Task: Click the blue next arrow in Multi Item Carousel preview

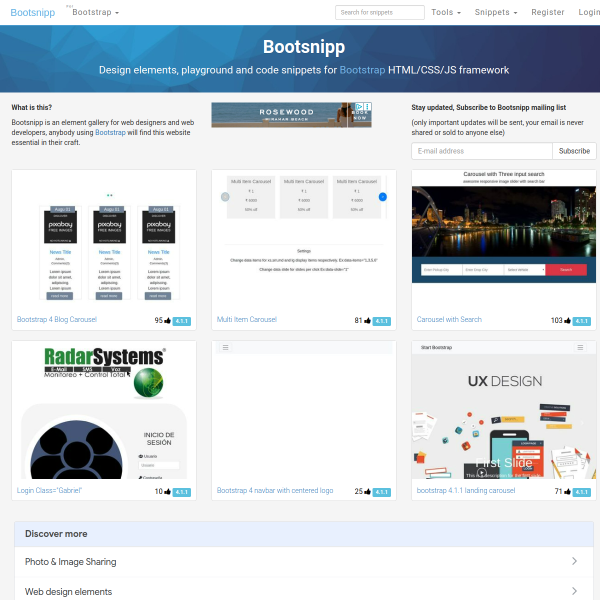Action: point(383,197)
